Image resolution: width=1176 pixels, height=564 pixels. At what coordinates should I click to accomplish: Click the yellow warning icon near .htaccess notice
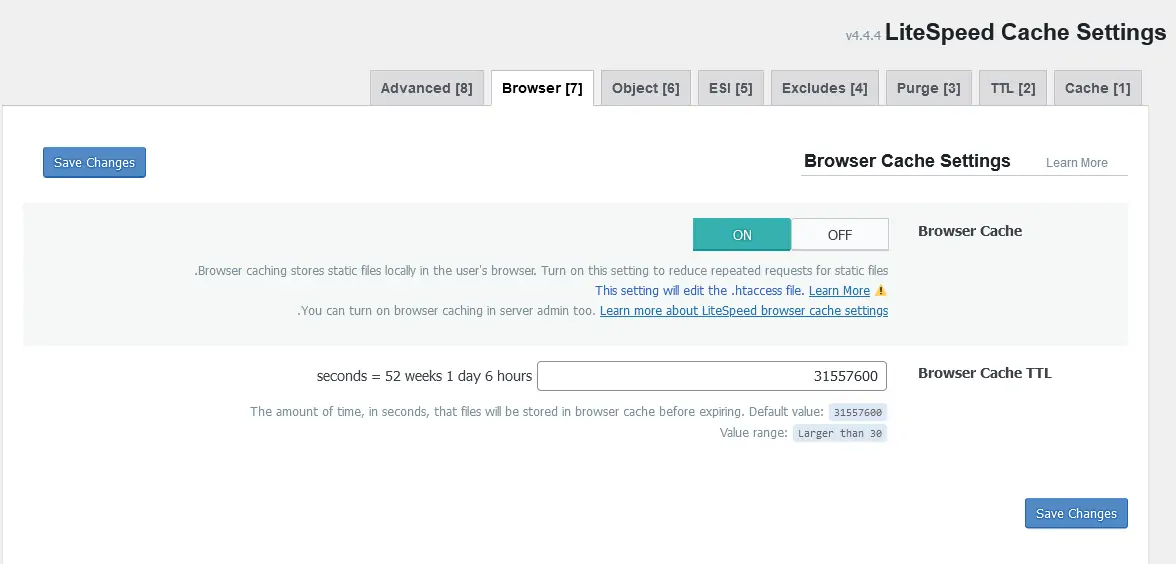click(881, 291)
